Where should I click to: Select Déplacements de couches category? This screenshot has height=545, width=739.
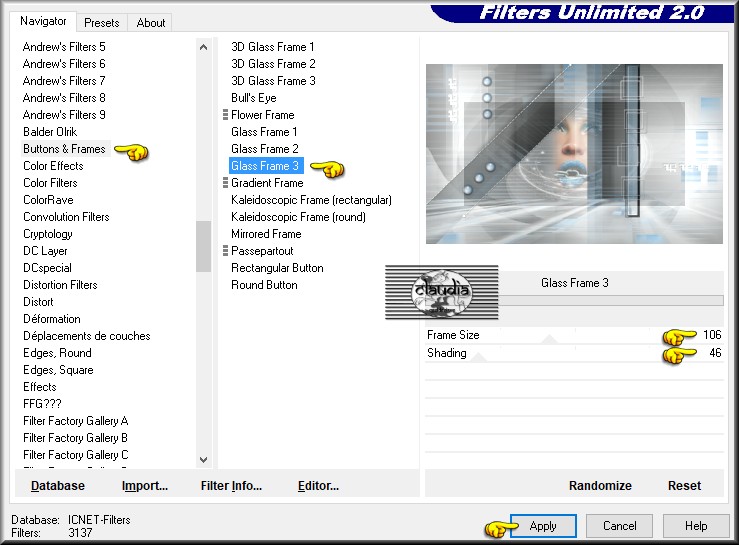[x=87, y=336]
